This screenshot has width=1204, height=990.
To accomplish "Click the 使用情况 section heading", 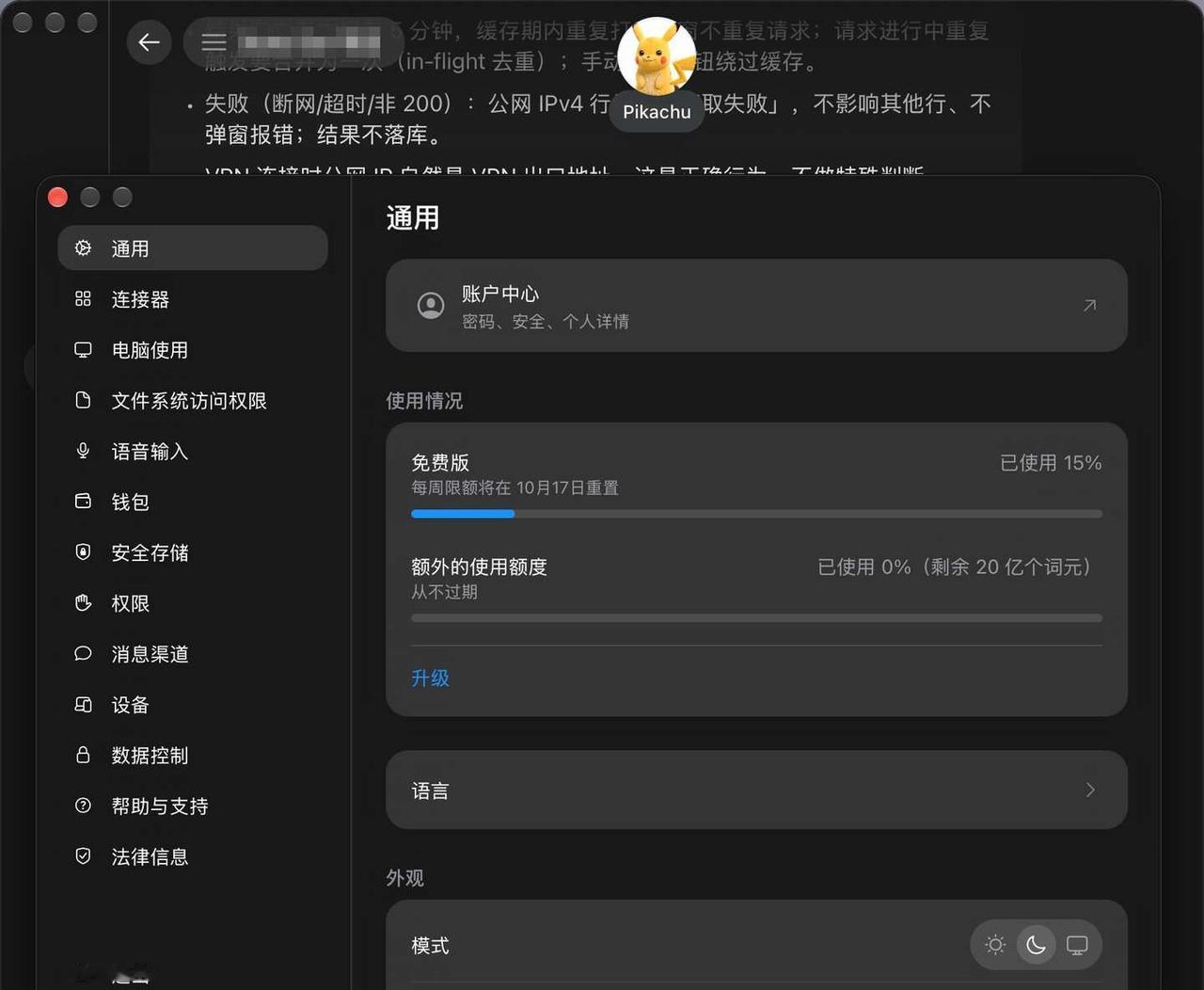I will [x=424, y=401].
